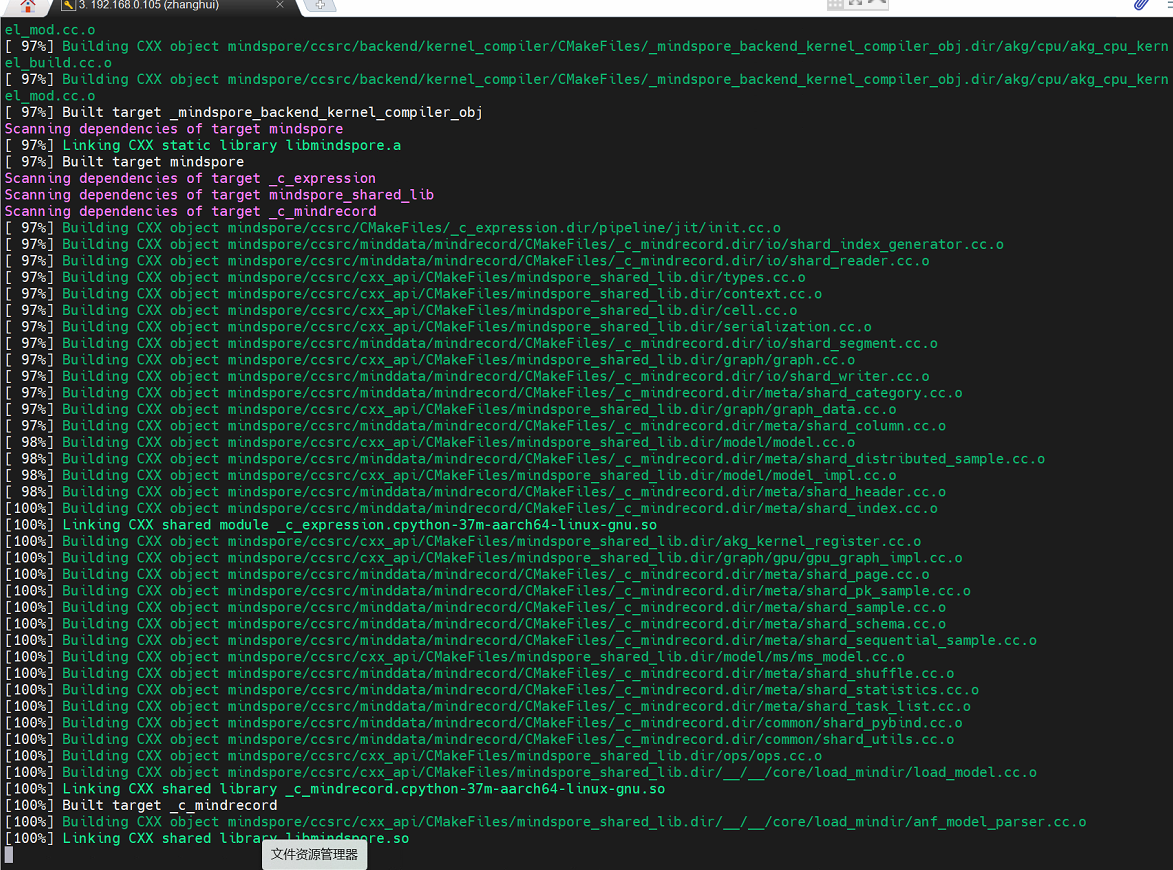Viewport: 1173px width, 870px height.
Task: Open a new session tab with plus icon
Action: pyautogui.click(x=320, y=5)
